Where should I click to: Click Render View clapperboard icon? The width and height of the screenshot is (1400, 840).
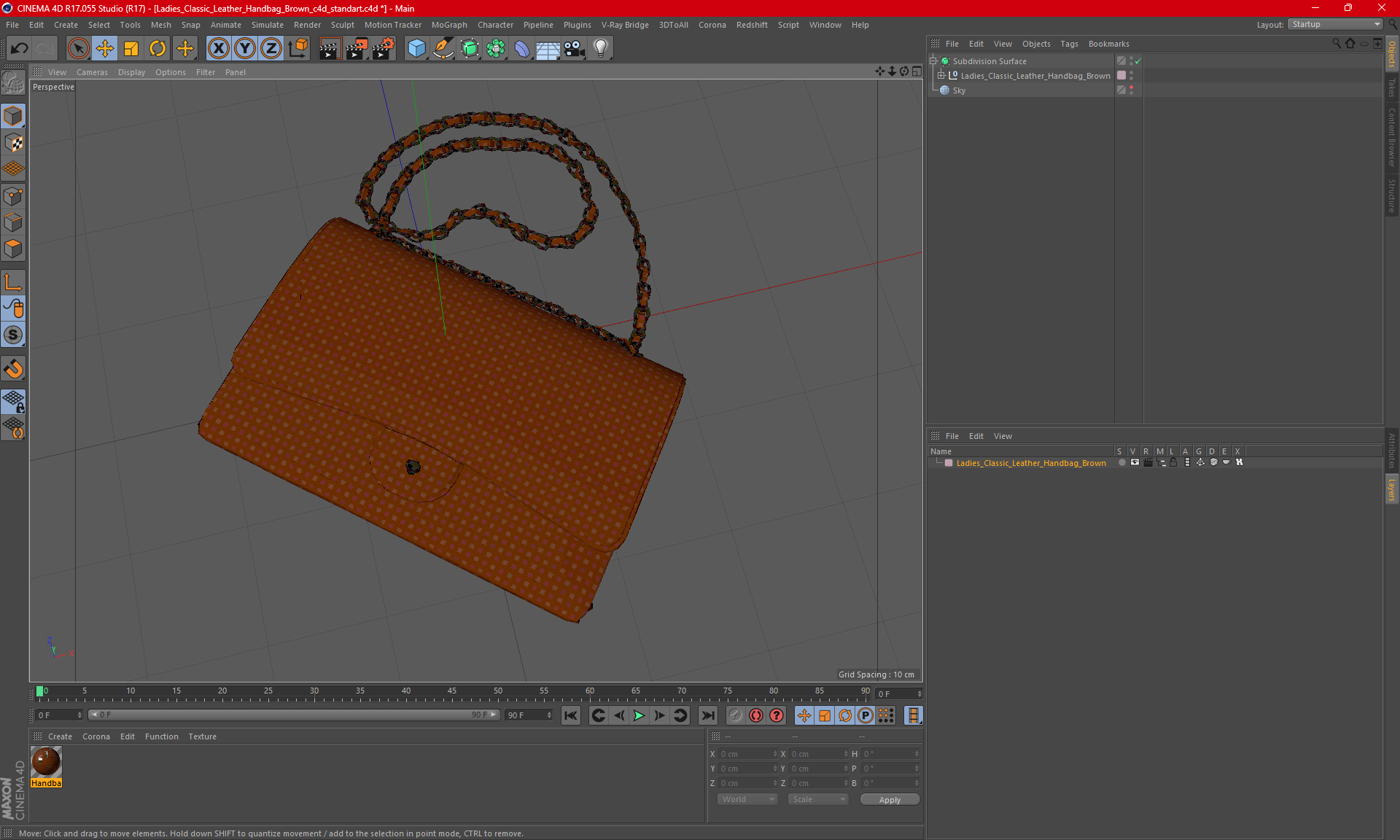tap(330, 48)
